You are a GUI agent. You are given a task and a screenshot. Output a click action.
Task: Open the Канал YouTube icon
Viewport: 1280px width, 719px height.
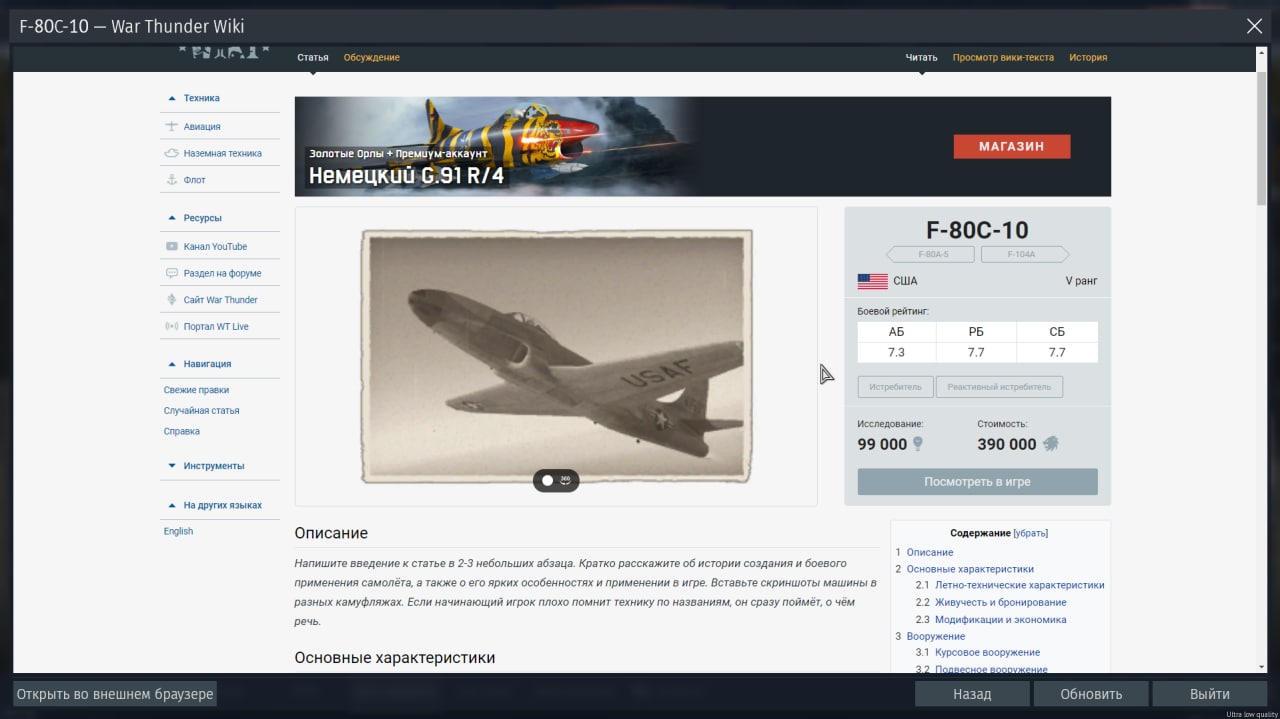[x=171, y=246]
